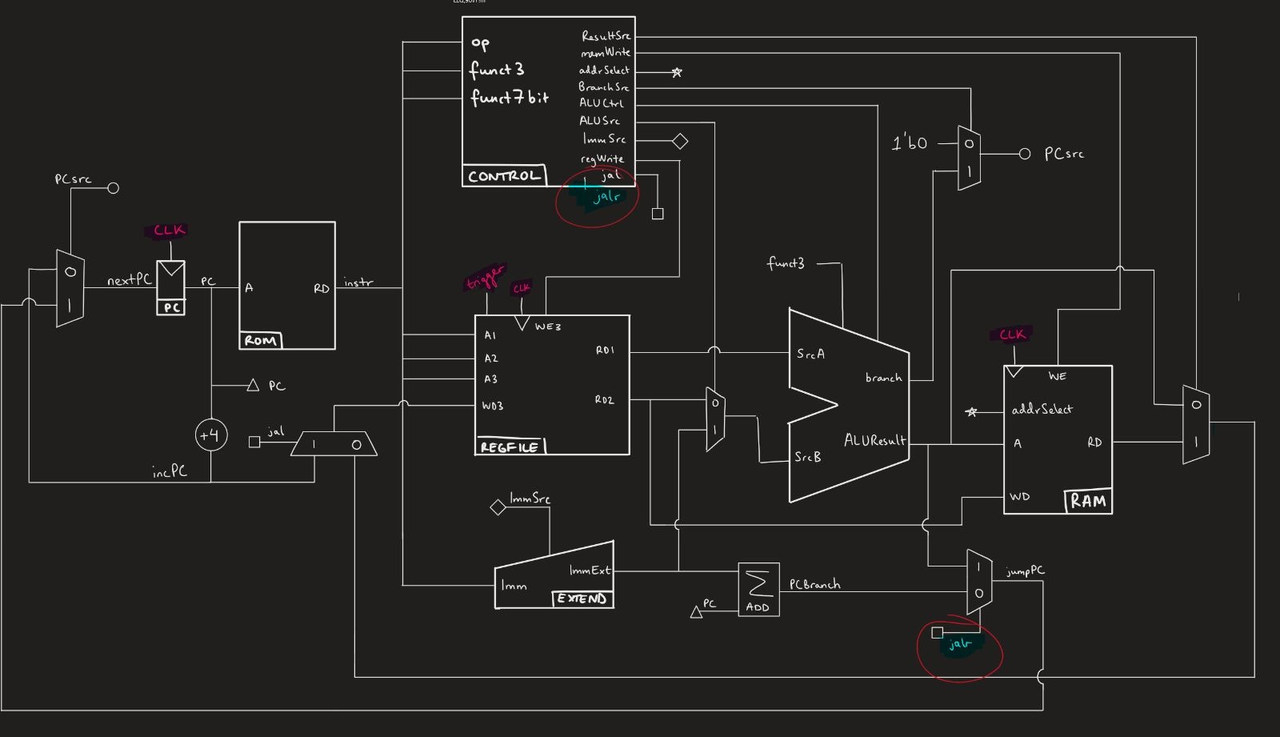This screenshot has width=1280, height=737.
Task: Select the ALUSrc multiplexer before SrcB
Action: pyautogui.click(x=715, y=419)
